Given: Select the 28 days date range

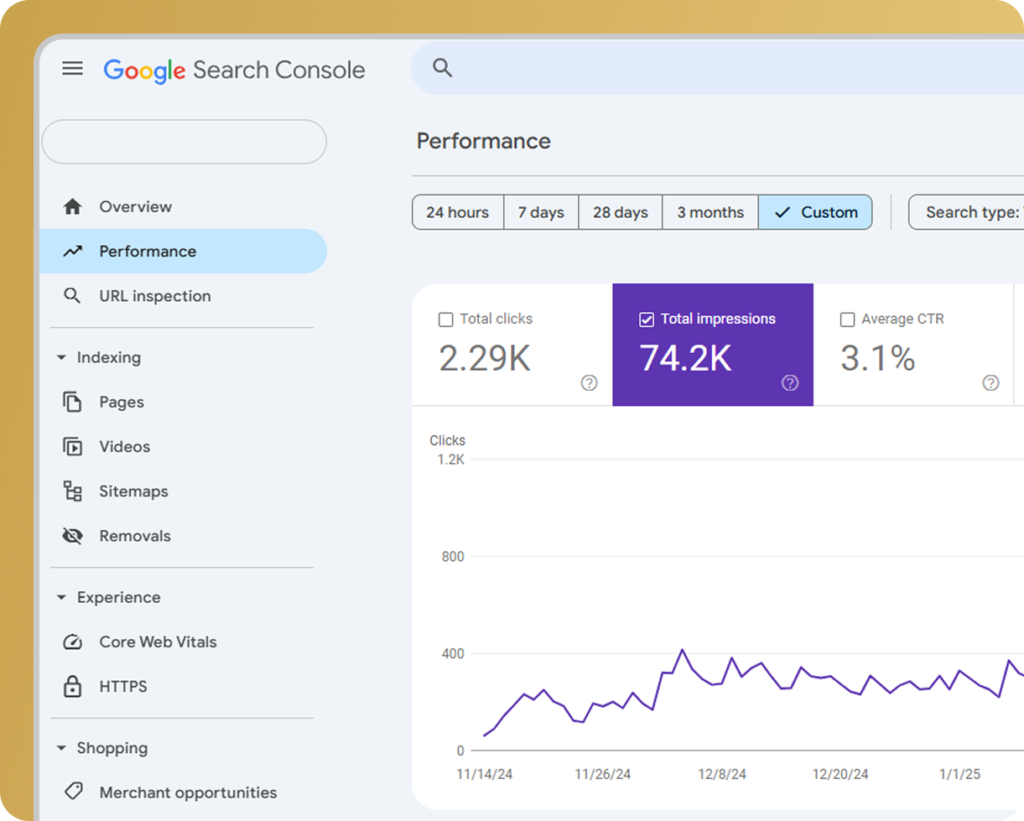Looking at the screenshot, I should (620, 212).
